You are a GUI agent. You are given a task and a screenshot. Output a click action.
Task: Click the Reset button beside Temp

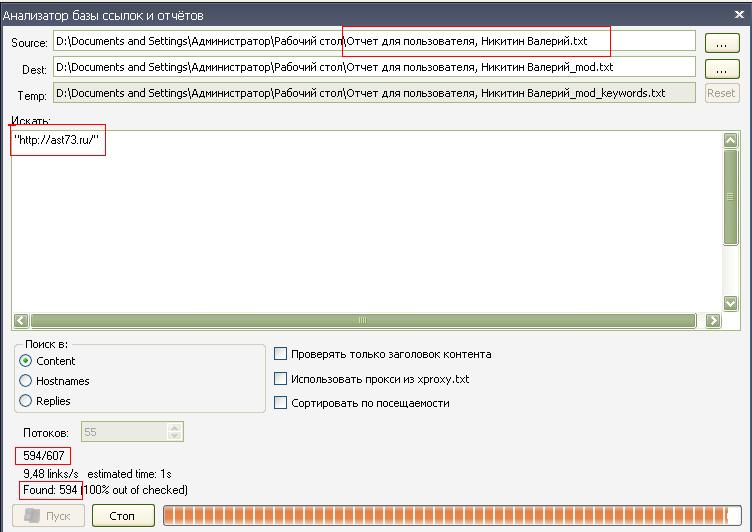point(721,93)
